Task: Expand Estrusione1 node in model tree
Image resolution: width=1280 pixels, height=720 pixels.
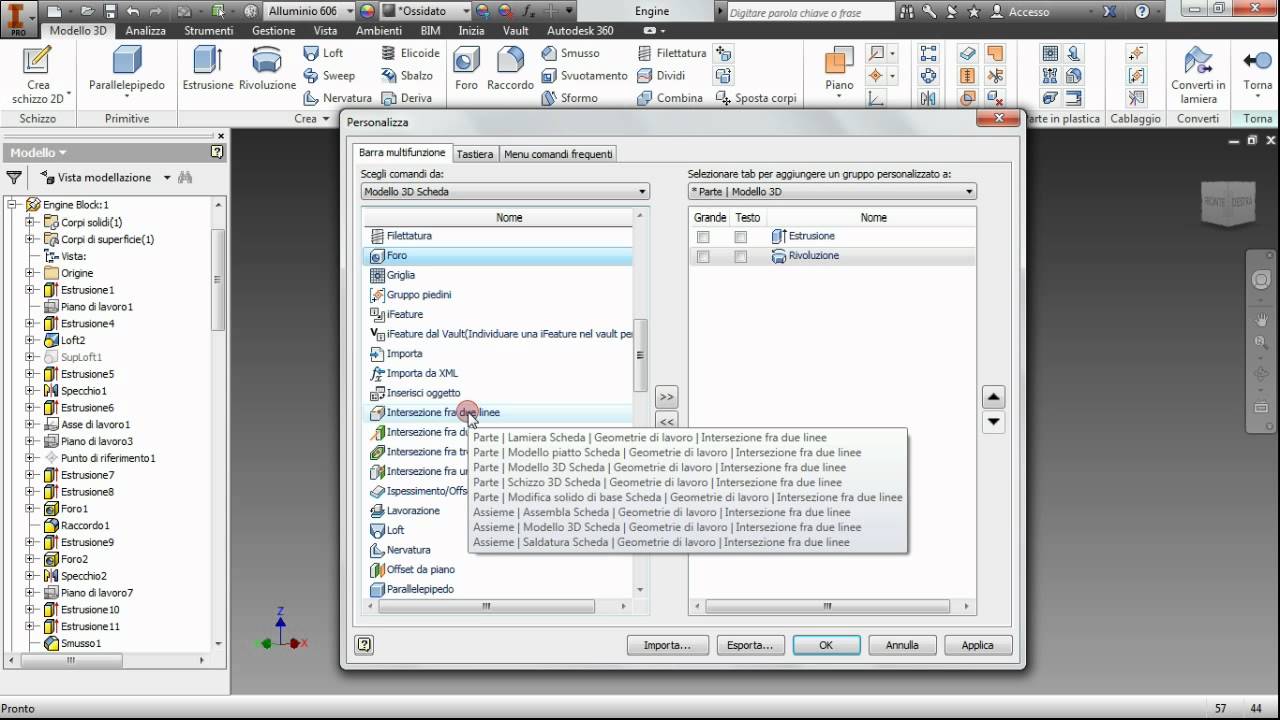Action: click(x=30, y=290)
